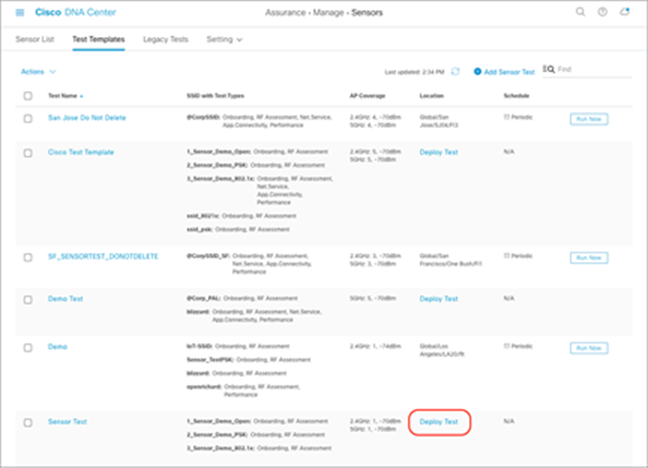Open the Demo template link
The width and height of the screenshot is (648, 468).
[x=57, y=346]
